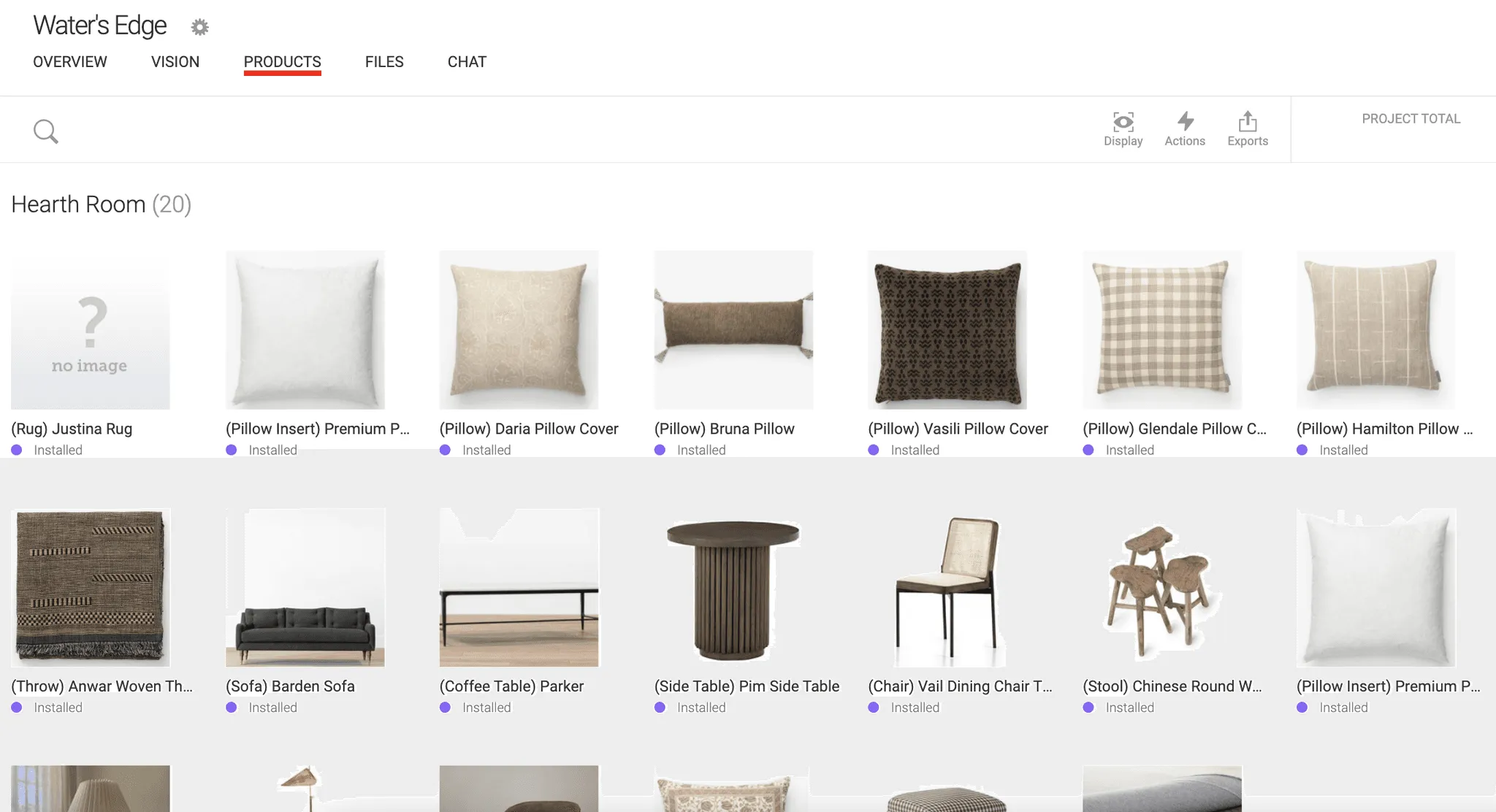The height and width of the screenshot is (812, 1496).
Task: Open the Vasili Pillow Cover thumbnail
Action: 947,330
